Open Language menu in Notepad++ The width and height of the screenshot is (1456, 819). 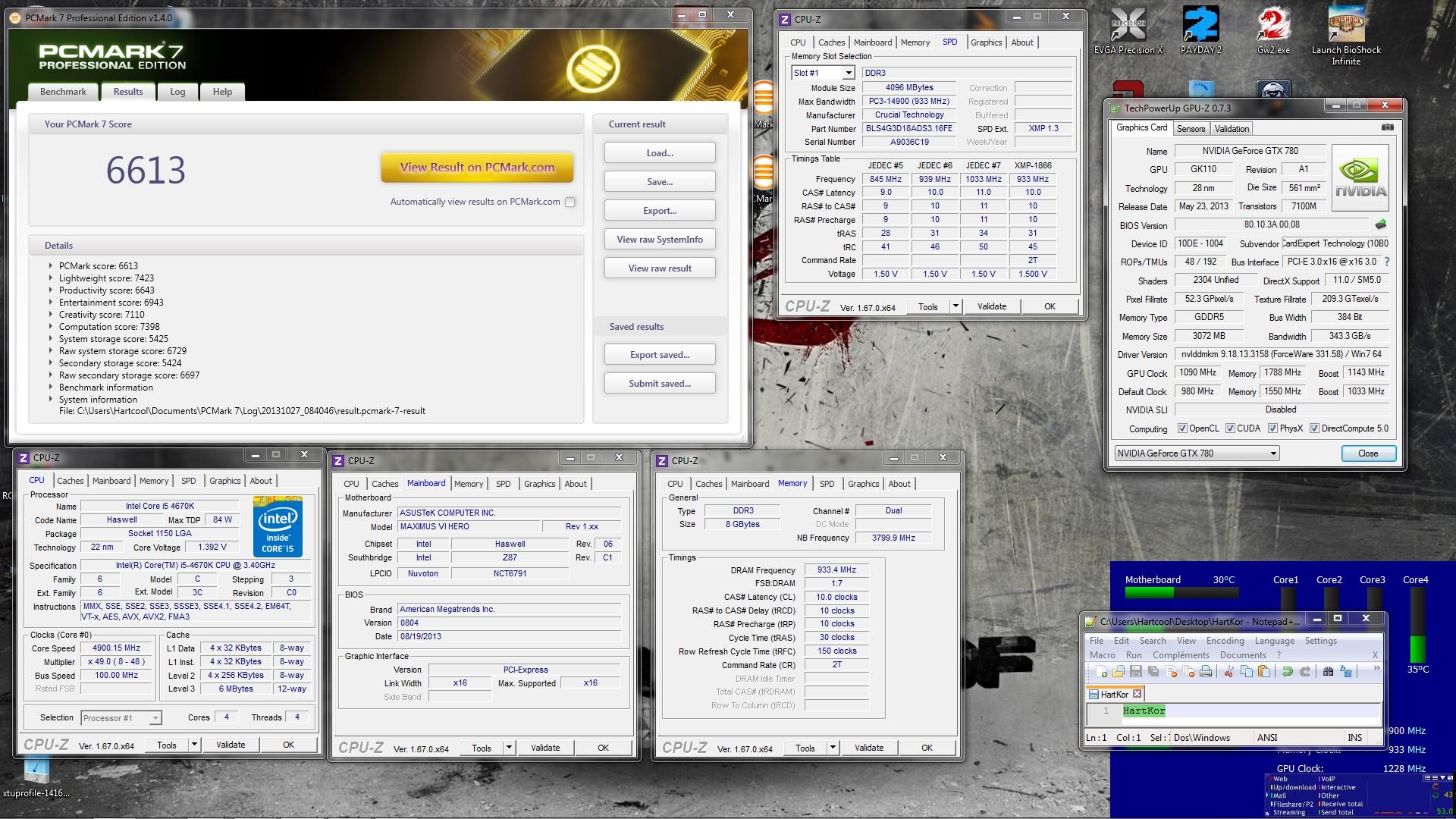[x=1274, y=641]
